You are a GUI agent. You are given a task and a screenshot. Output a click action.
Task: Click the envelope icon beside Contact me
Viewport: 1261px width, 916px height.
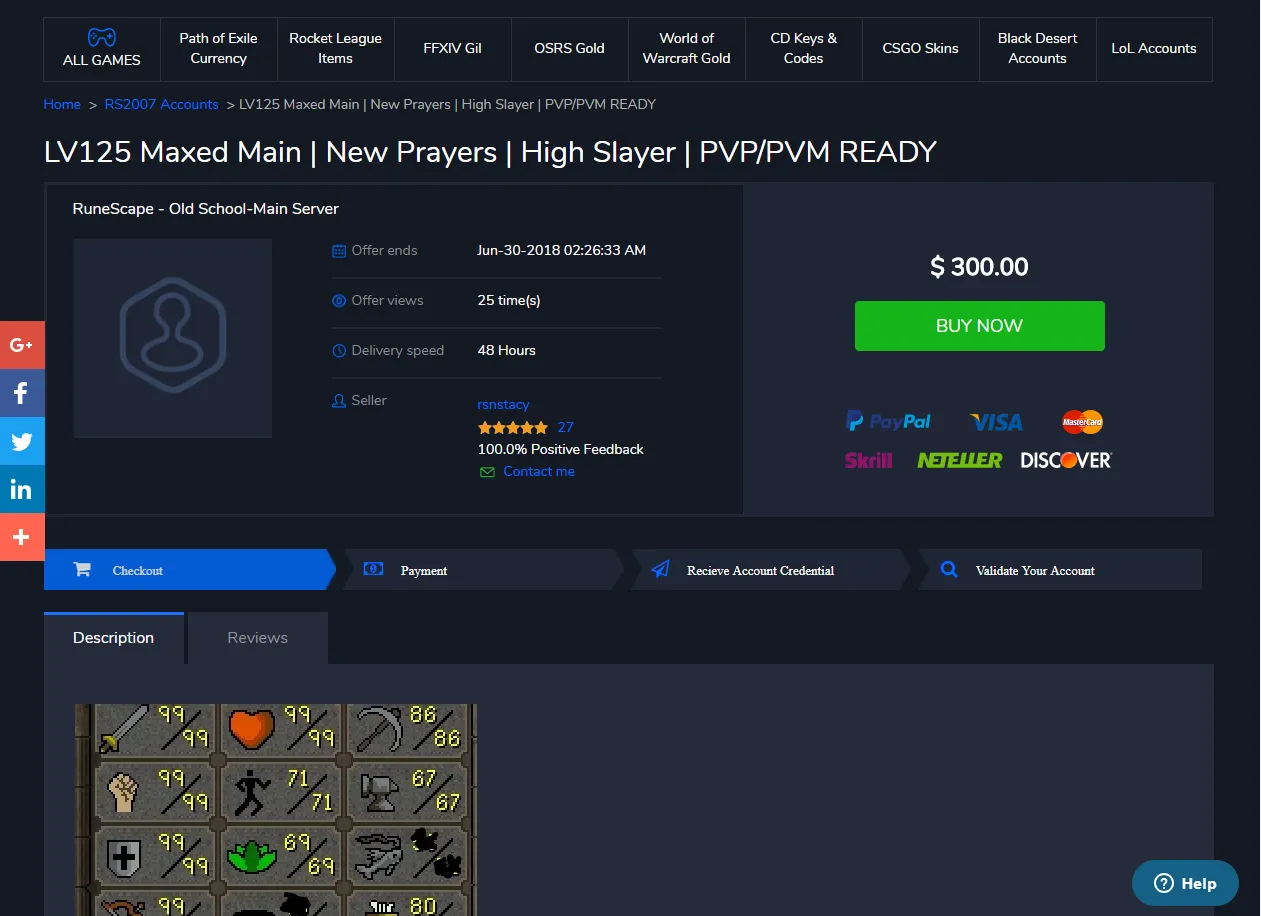click(x=487, y=472)
